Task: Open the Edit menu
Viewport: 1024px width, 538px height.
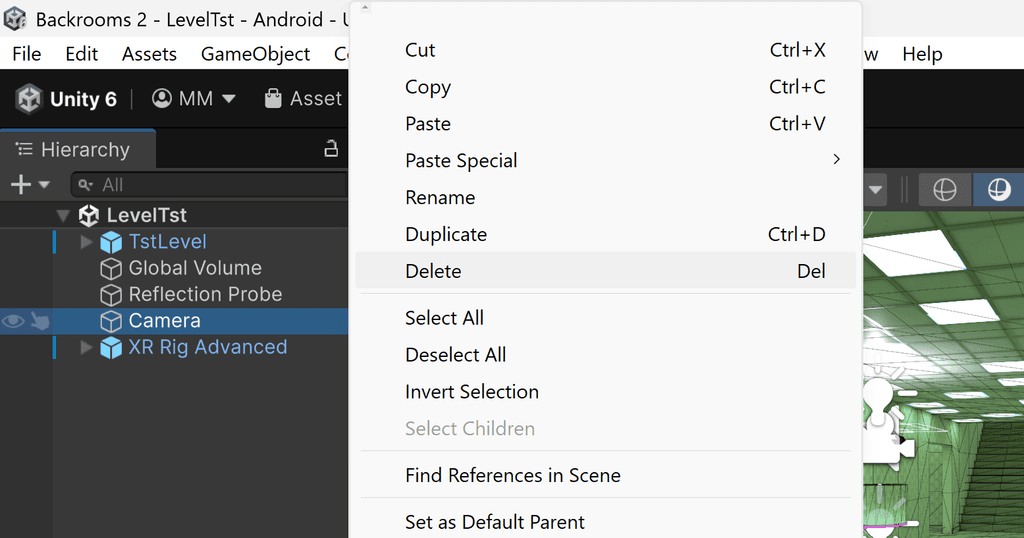Action: [82, 54]
